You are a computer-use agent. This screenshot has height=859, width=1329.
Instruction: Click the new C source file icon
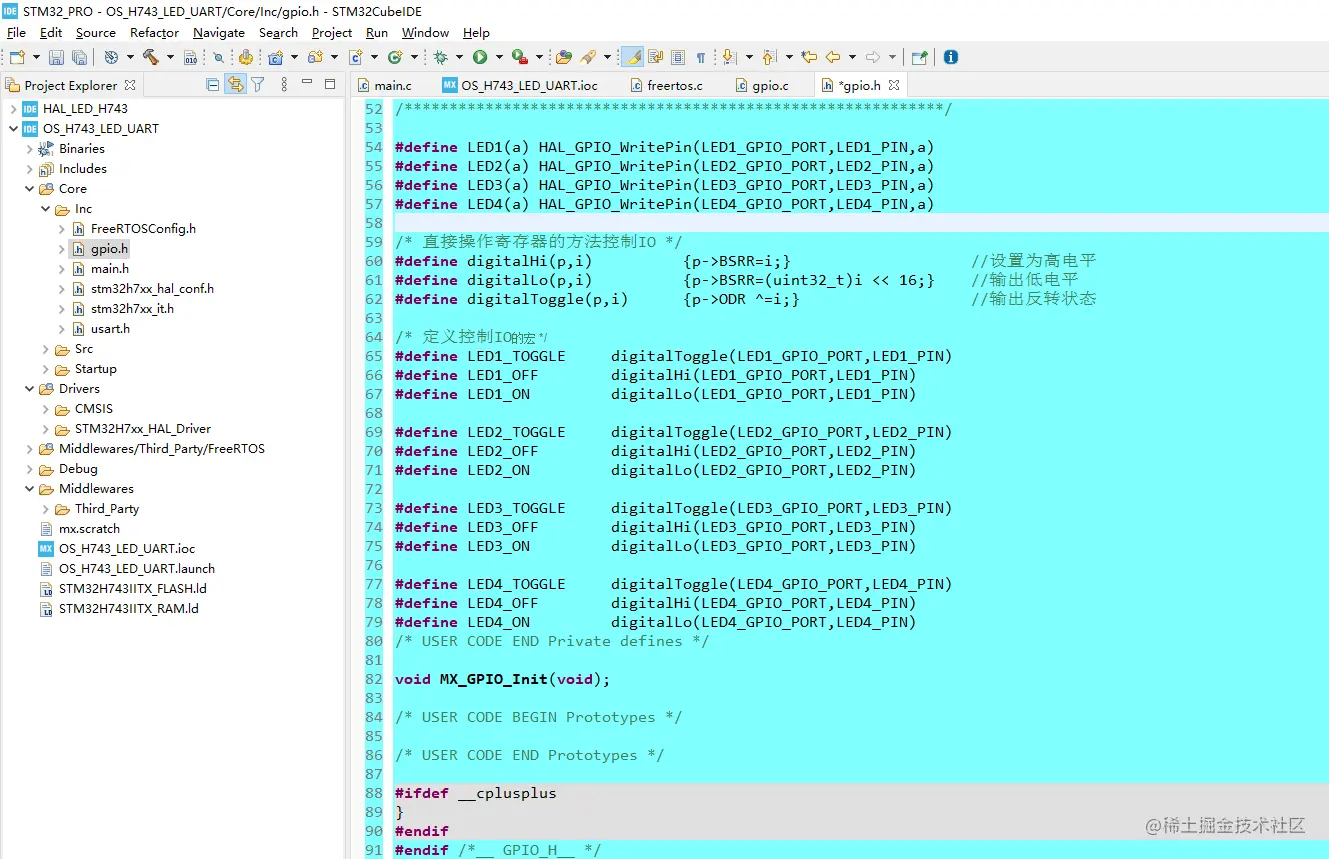(356, 57)
